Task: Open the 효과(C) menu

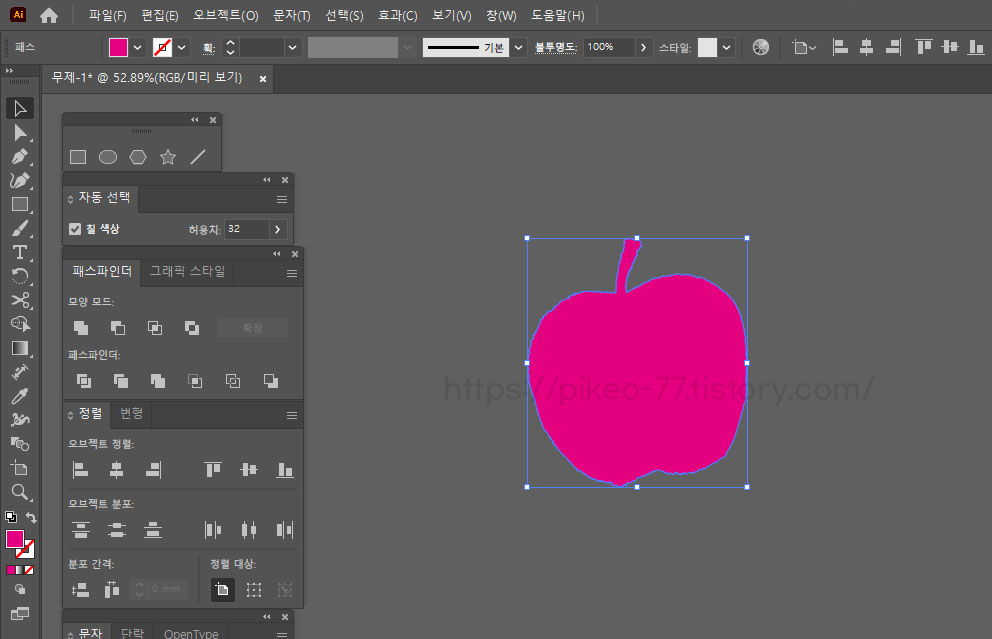Action: 397,15
